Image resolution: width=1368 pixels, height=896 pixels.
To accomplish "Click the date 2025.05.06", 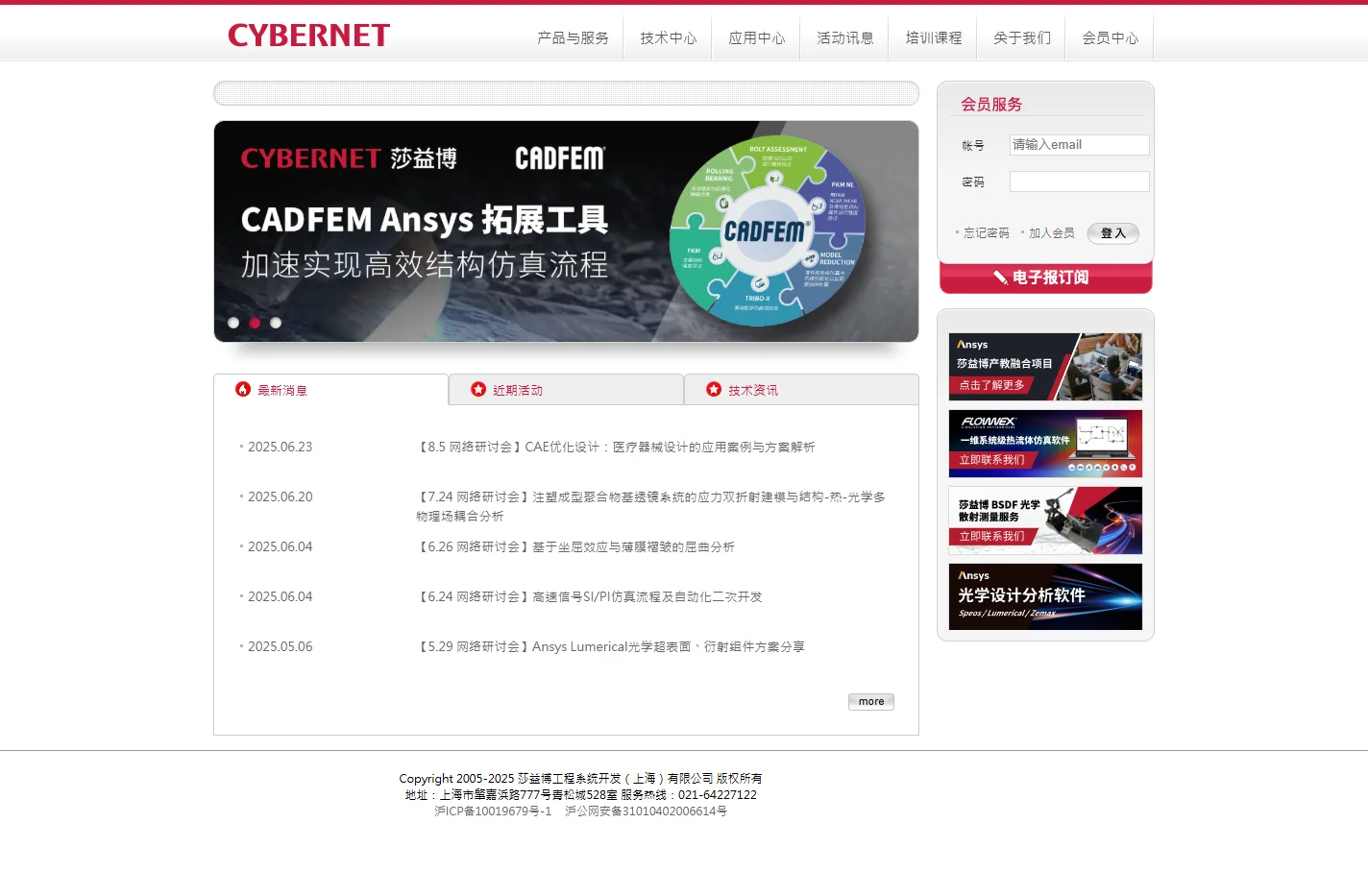I will [280, 647].
